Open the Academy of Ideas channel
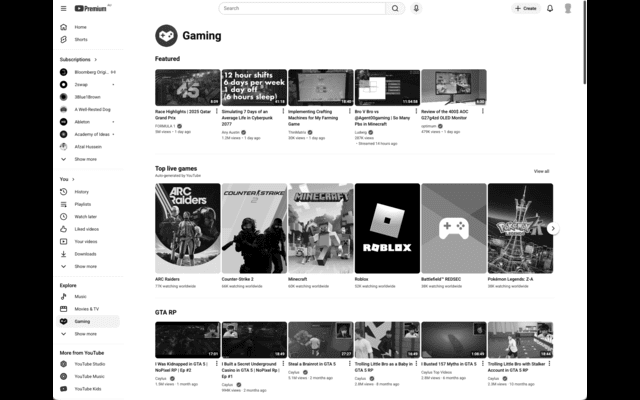 [89, 134]
